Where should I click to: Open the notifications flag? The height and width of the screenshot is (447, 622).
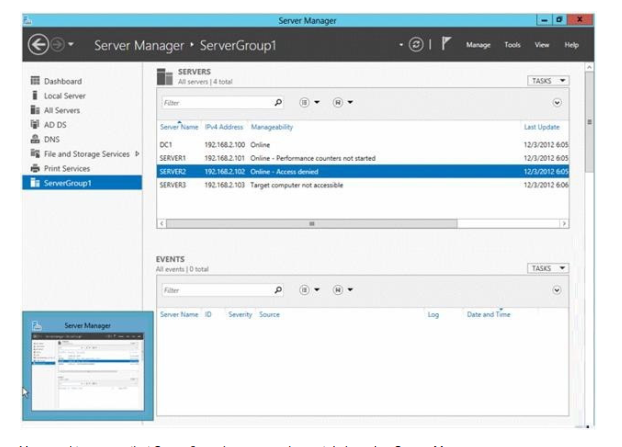point(446,44)
